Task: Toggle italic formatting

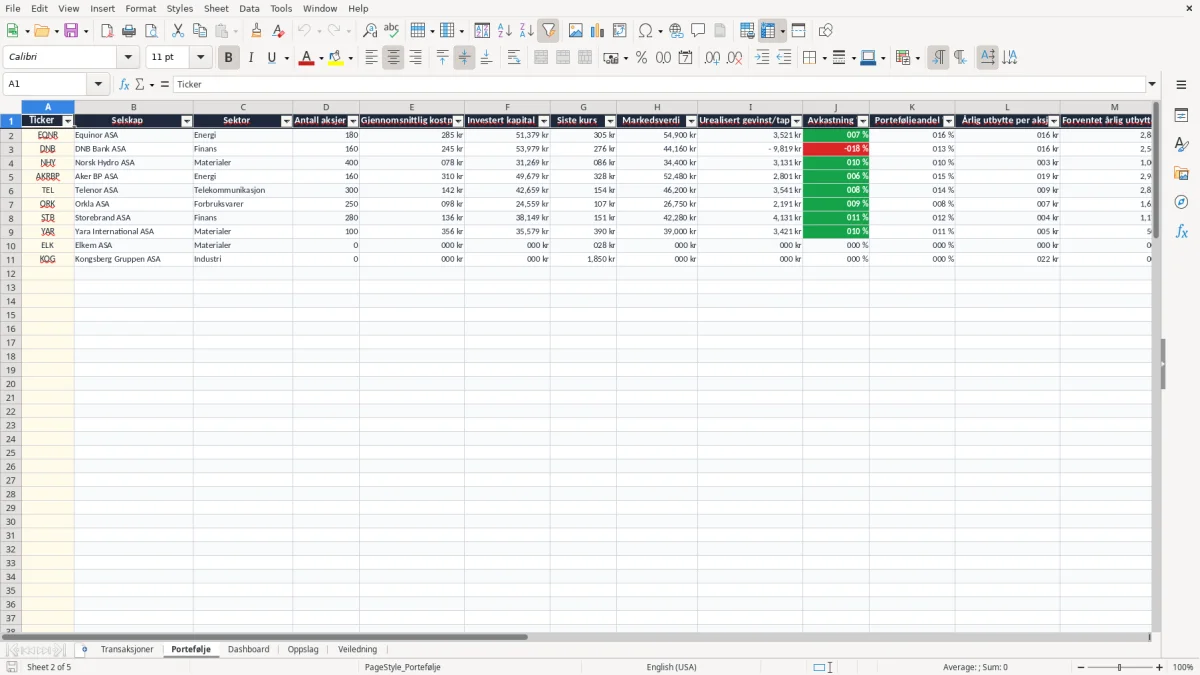Action: tap(250, 58)
